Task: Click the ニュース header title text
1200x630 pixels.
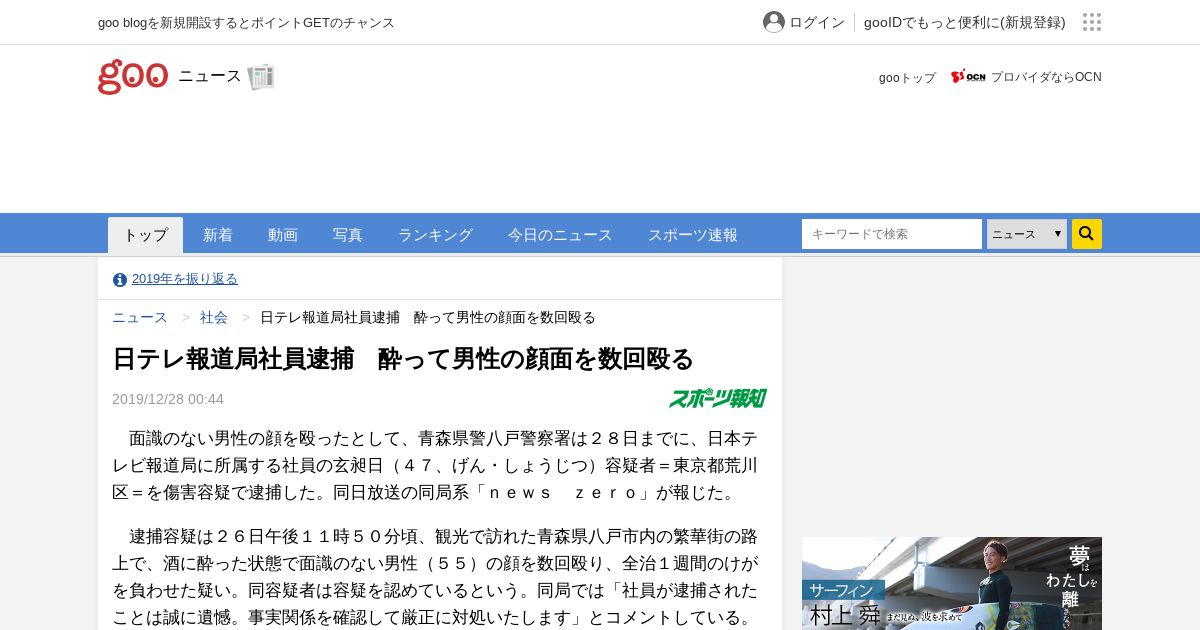Action: (x=210, y=76)
